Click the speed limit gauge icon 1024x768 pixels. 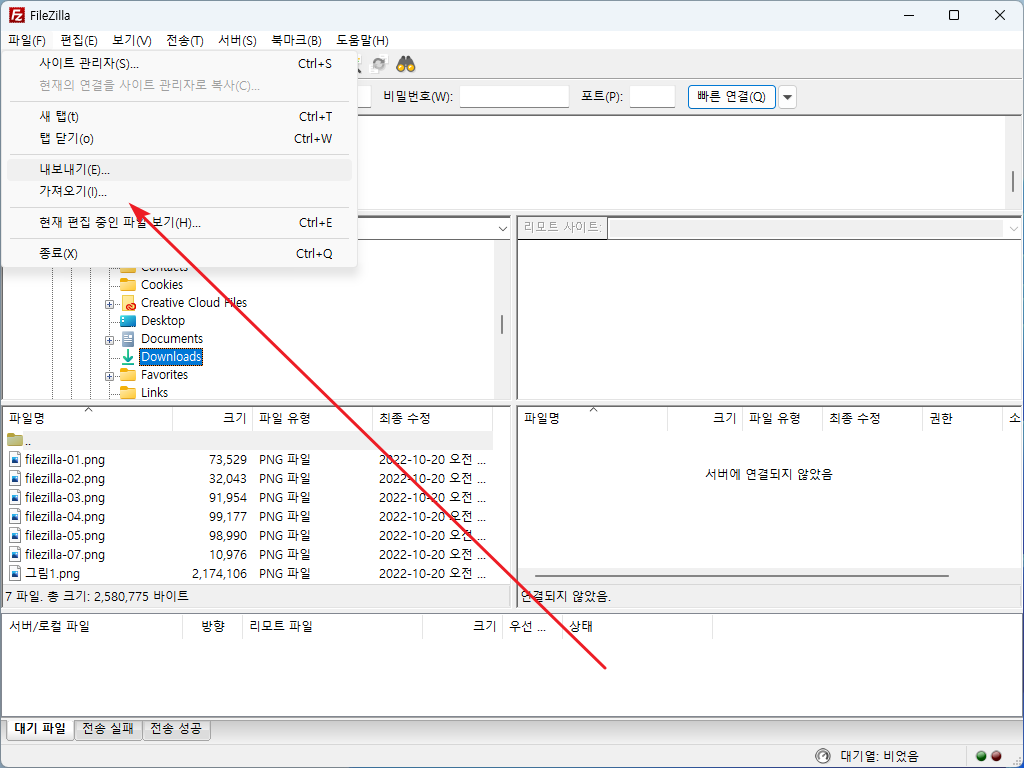(823, 756)
